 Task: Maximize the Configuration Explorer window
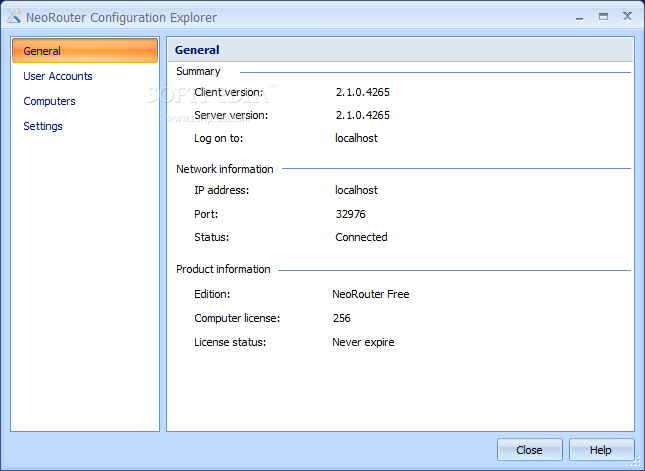point(603,16)
